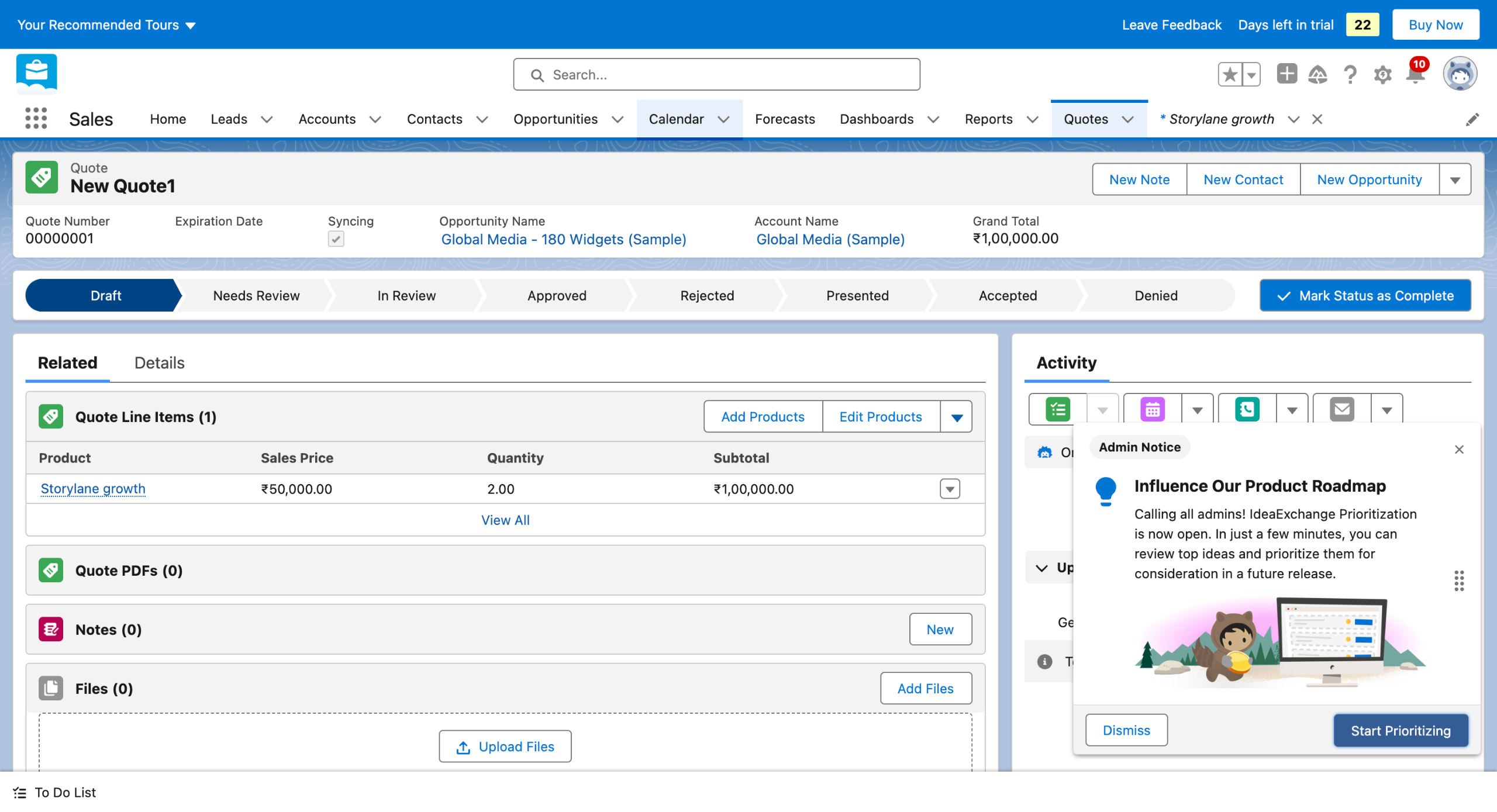The width and height of the screenshot is (1497, 812).
Task: Switch to the Details tab
Action: 159,363
